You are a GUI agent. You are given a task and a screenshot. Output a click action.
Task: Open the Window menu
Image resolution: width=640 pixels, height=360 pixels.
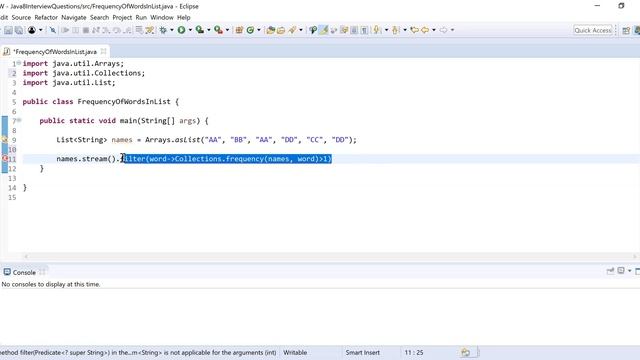[x=162, y=18]
